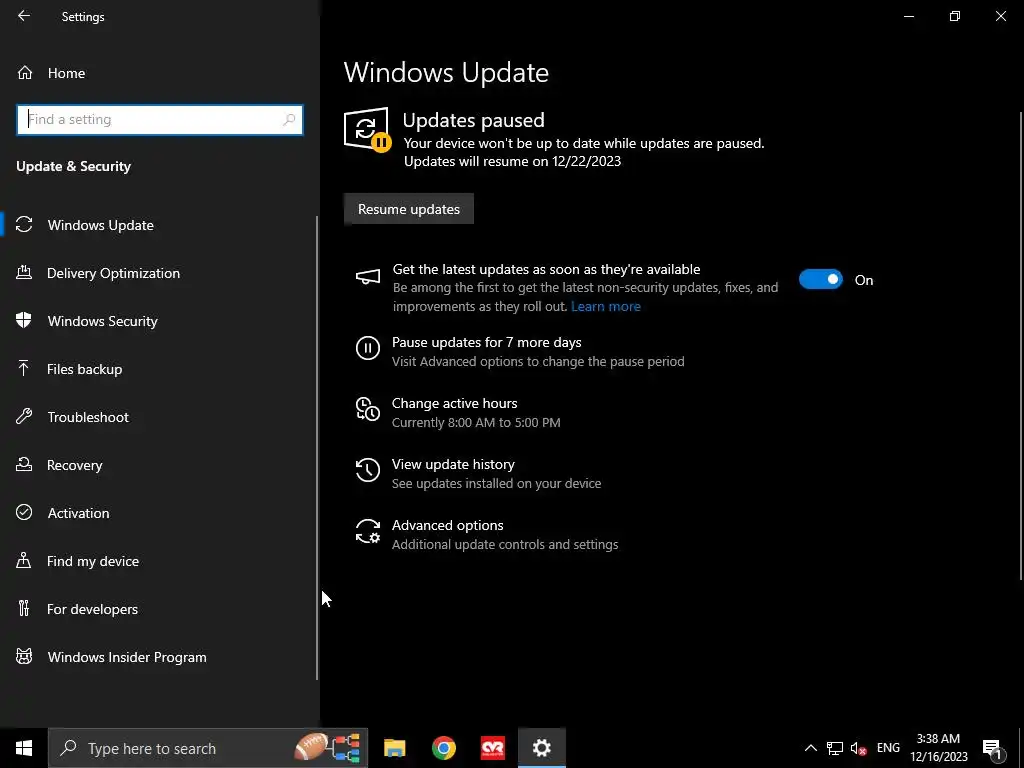Click the updates paused status icon
1024x768 pixels.
368,130
